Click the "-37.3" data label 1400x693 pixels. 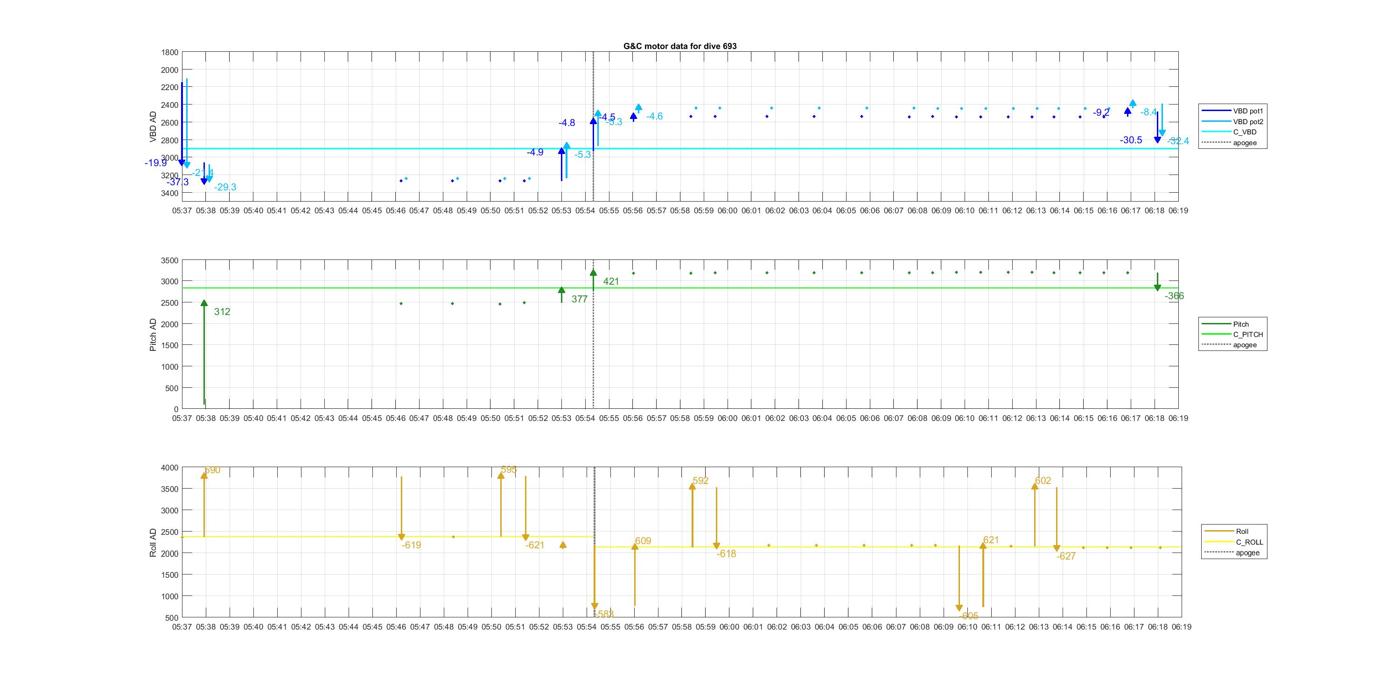[x=178, y=182]
